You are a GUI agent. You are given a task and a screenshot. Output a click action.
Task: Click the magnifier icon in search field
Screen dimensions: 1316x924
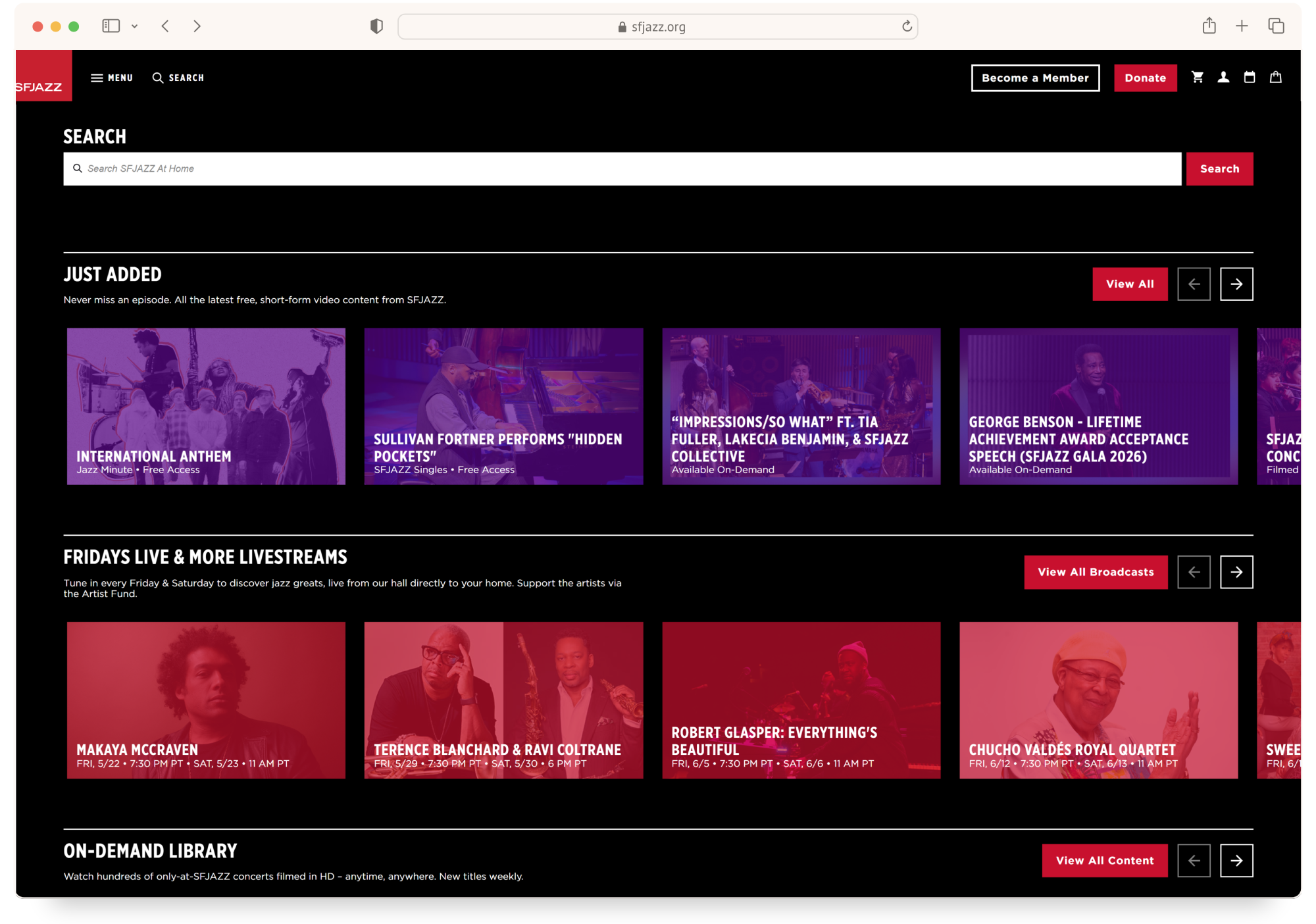point(77,168)
